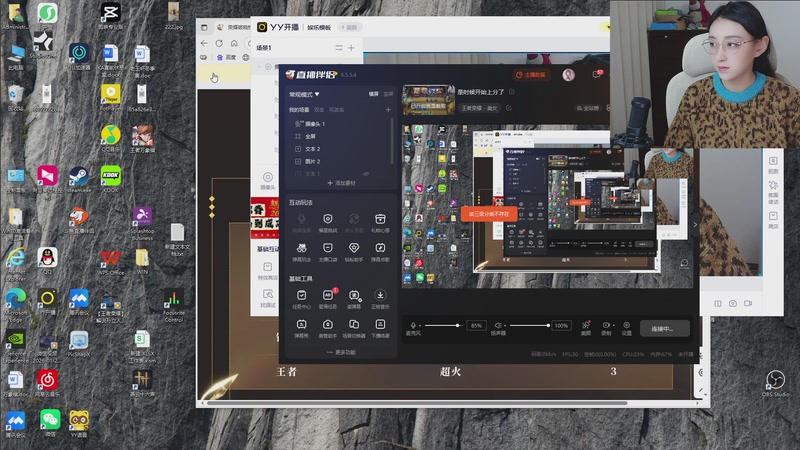This screenshot has height=450, width=800.
Task: Select 我的场景 scene tab
Action: pos(299,110)
